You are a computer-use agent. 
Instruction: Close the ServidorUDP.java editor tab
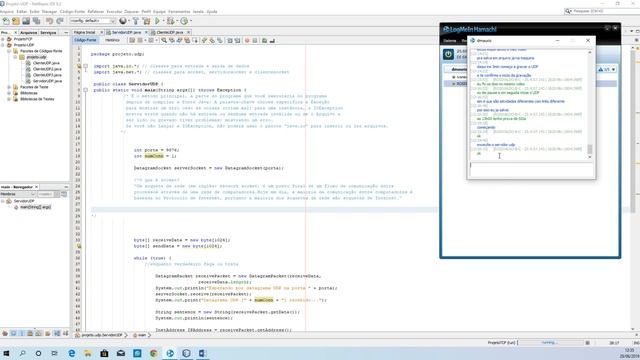pyautogui.click(x=146, y=32)
